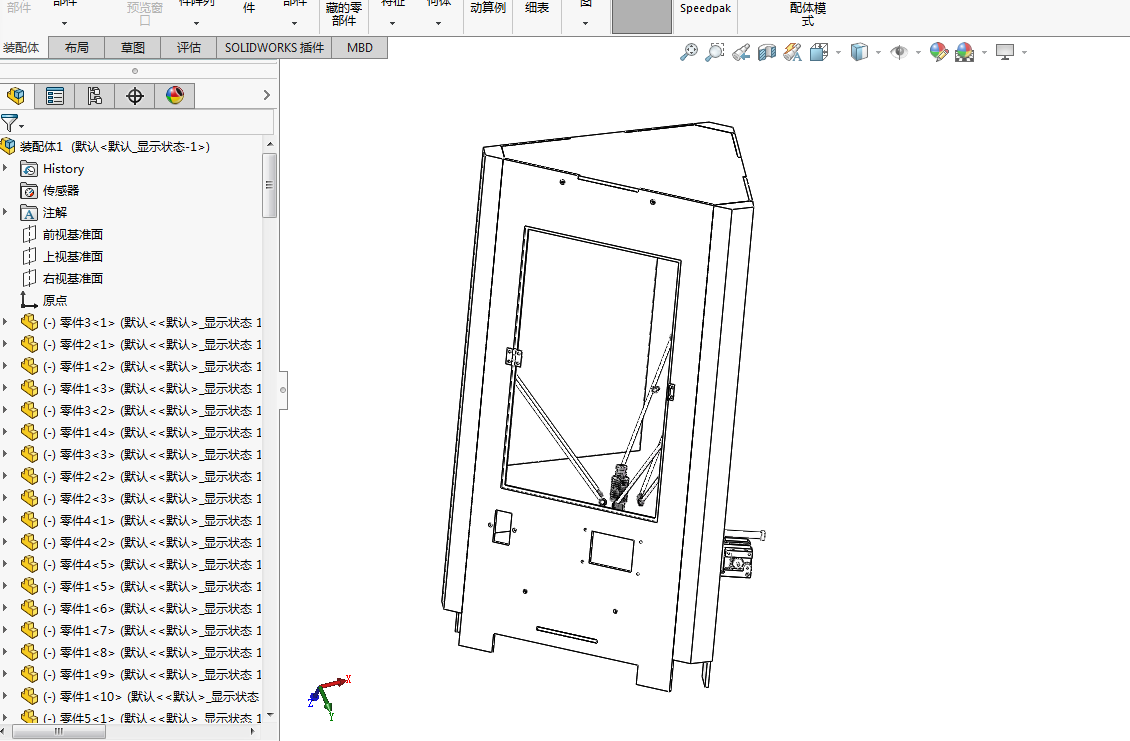
Task: Zoom to fit the model view
Action: coord(689,52)
